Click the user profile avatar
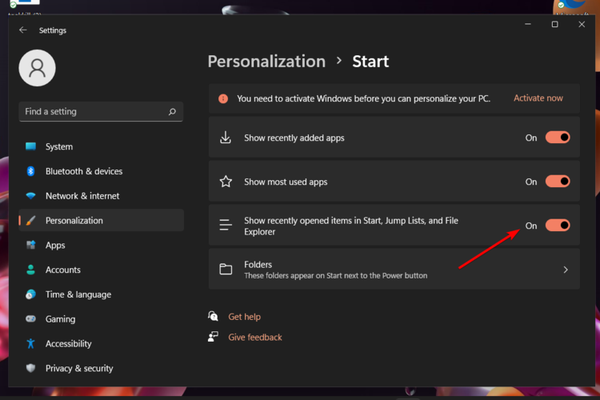 37,68
